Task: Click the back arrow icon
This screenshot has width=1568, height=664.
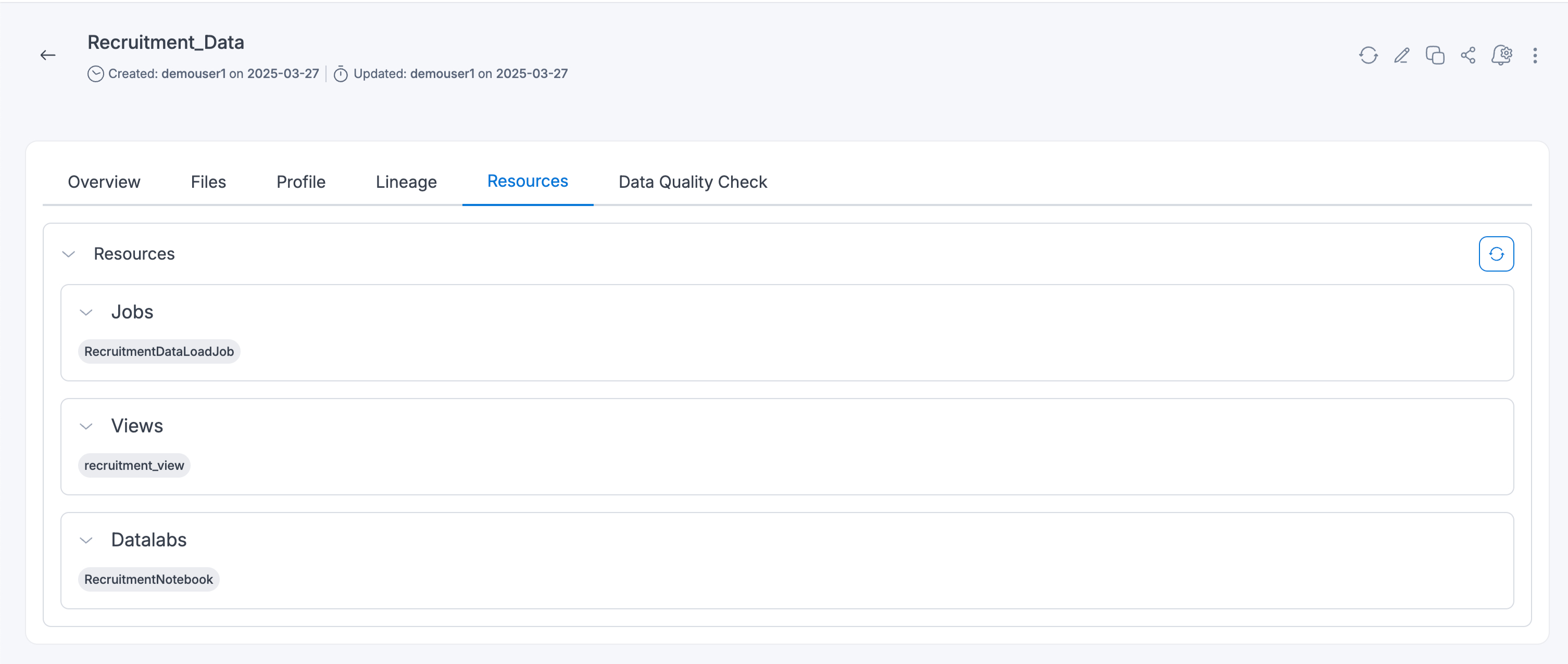Action: tap(48, 55)
